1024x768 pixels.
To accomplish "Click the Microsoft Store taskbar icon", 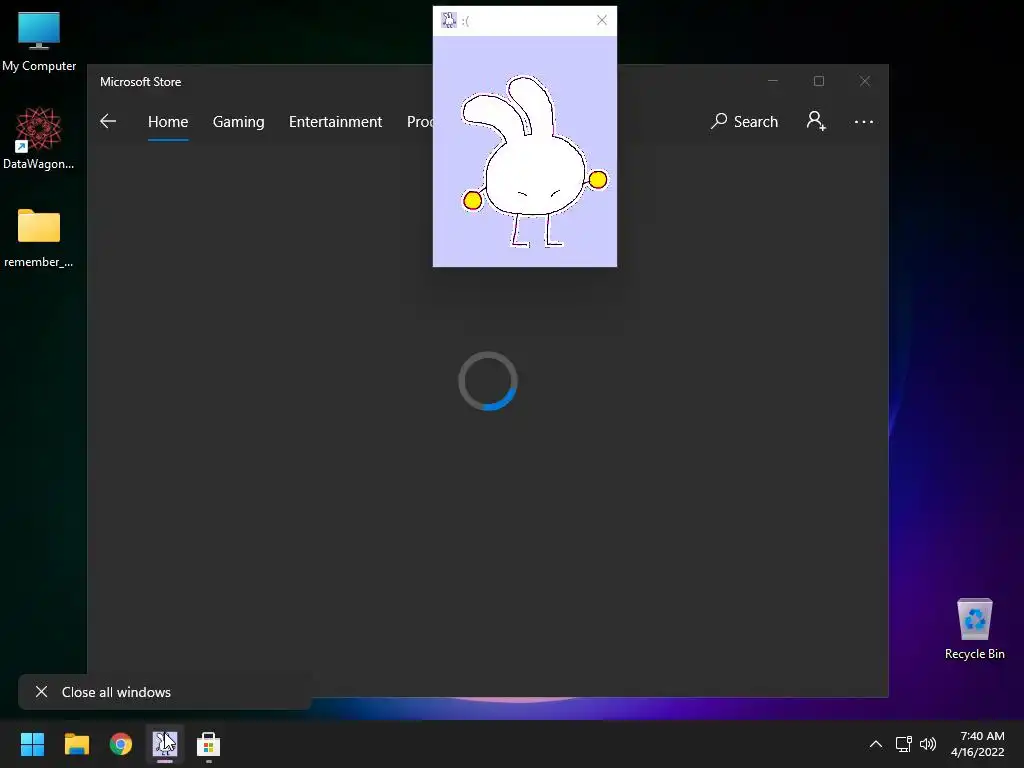I will pos(208,744).
